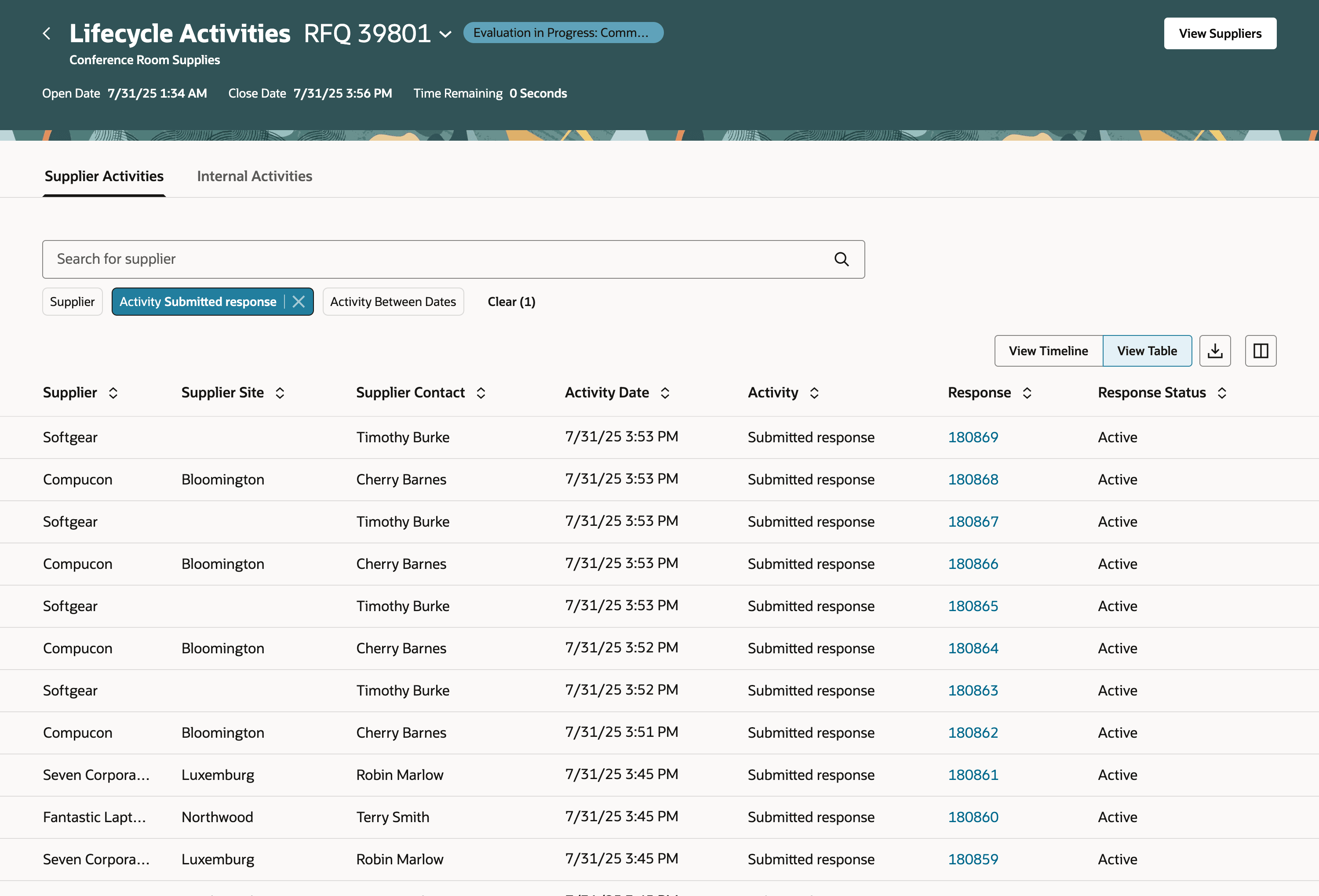Sort by Supplier column arrows
Image resolution: width=1319 pixels, height=896 pixels.
113,393
